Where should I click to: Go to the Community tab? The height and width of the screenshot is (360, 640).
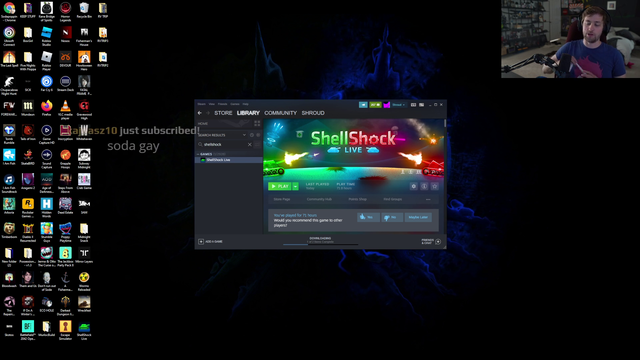coord(280,113)
